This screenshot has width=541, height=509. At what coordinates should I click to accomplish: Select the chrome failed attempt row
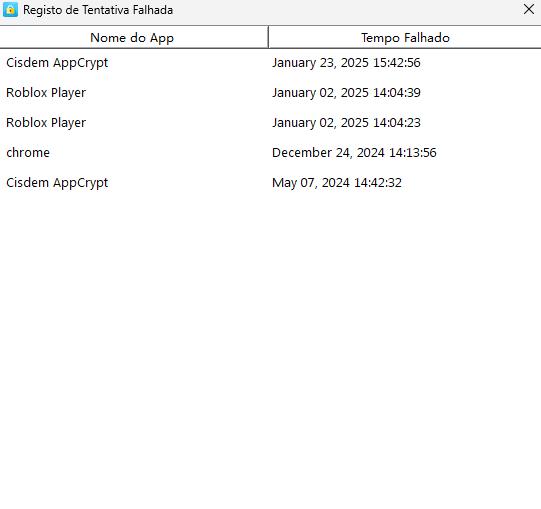click(x=270, y=153)
